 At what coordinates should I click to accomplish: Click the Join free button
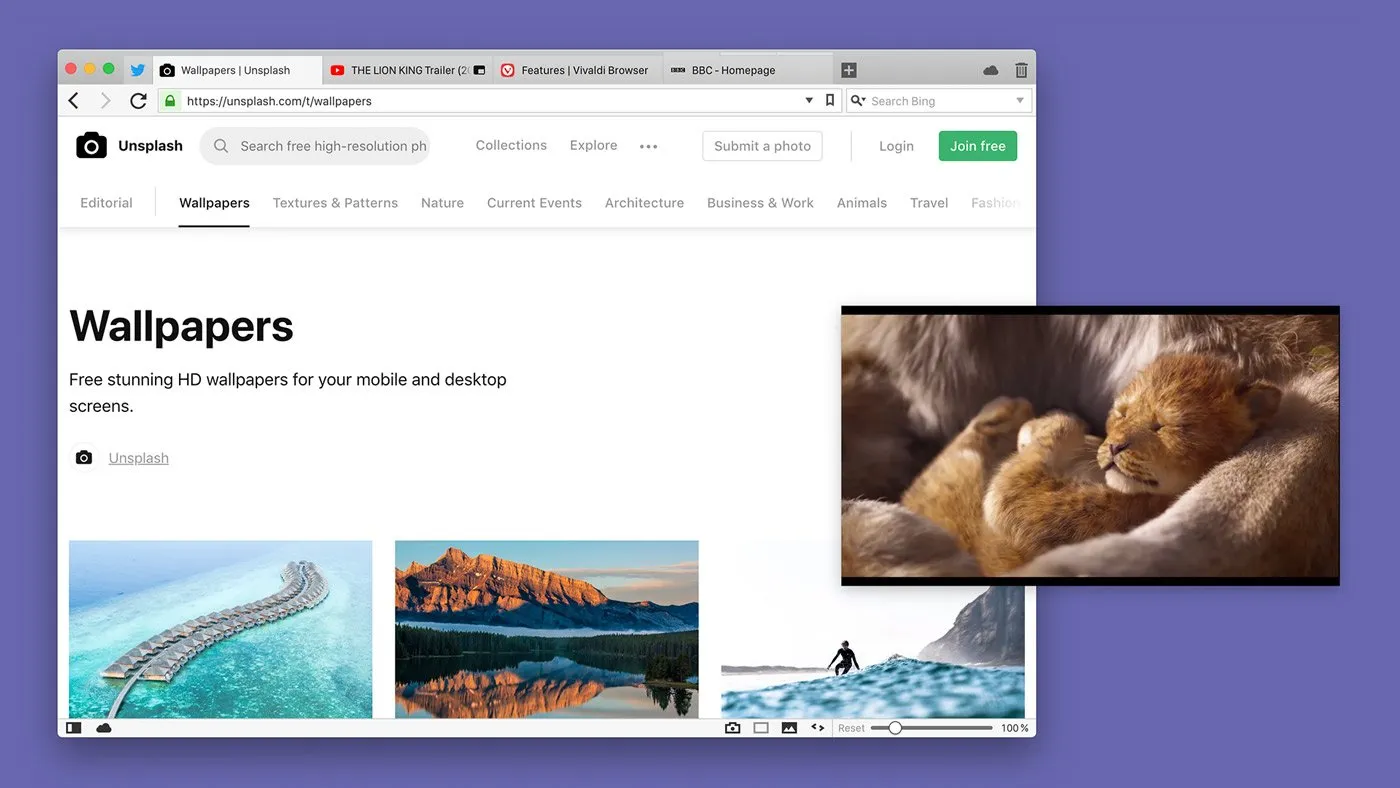tap(978, 146)
